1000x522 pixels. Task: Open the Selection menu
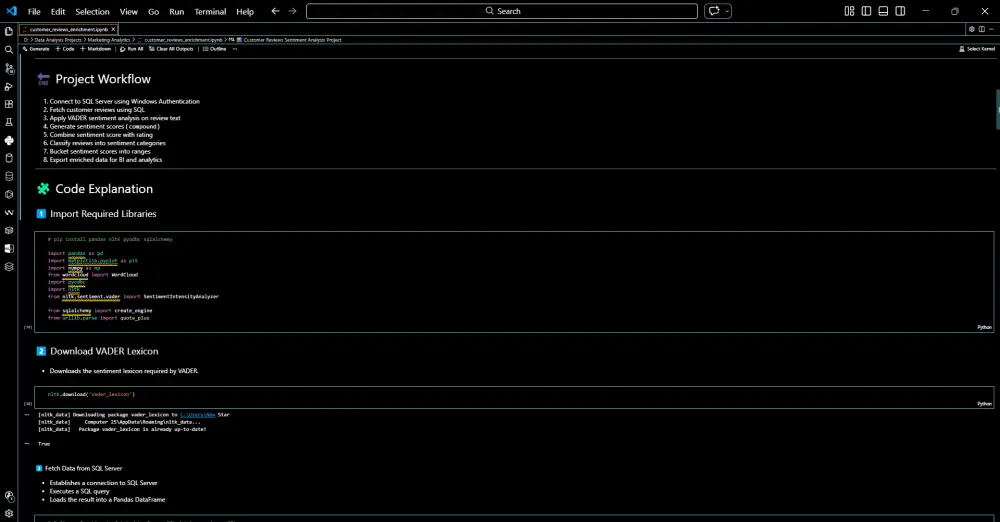(92, 11)
